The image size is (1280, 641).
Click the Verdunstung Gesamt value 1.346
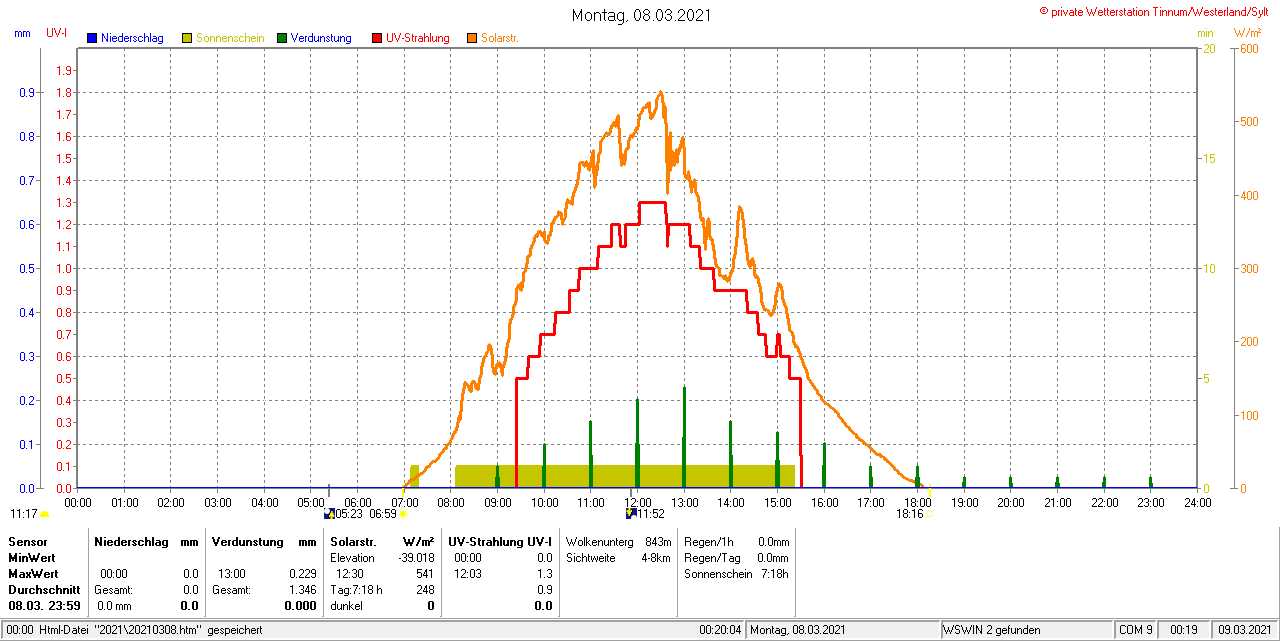[302, 590]
